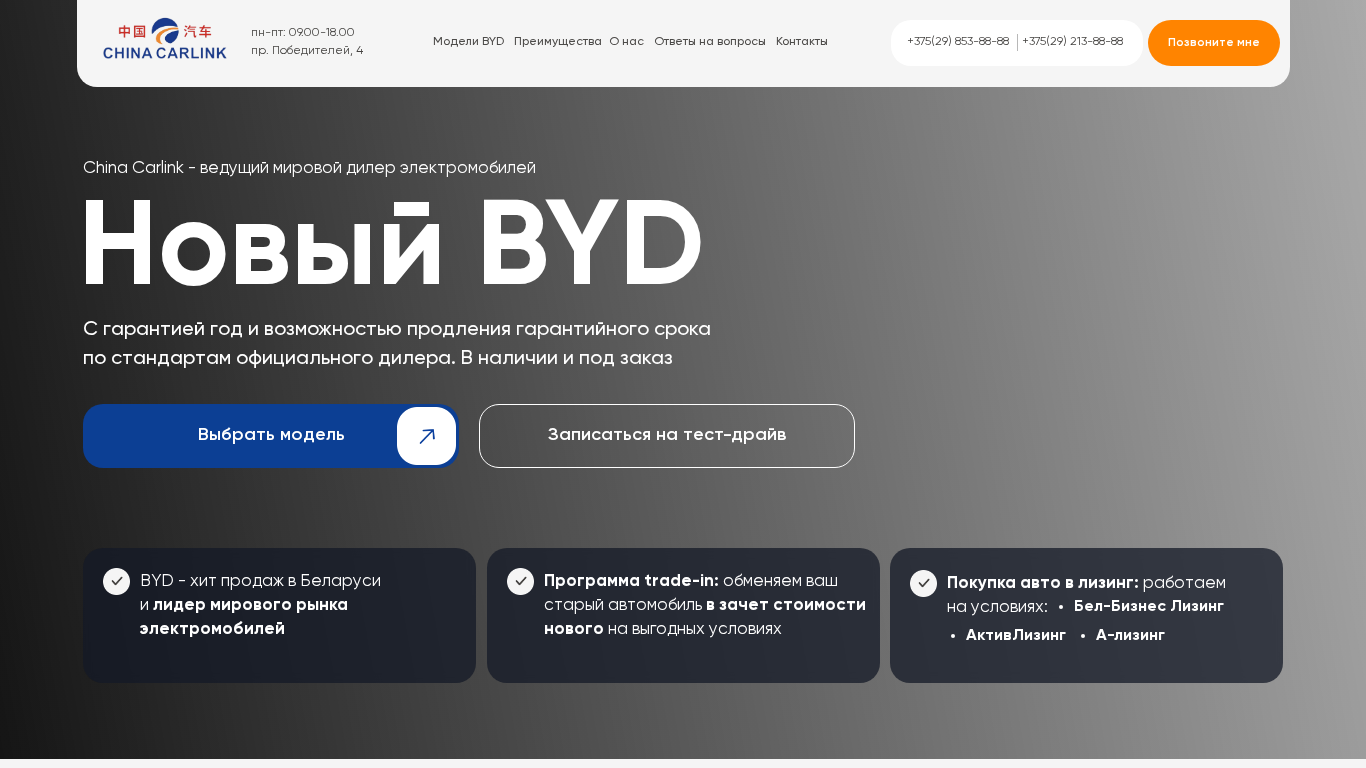Screen dimensions: 1366x768
Task: Click the text С гарантией год и возможностью продления
Action: (397, 343)
